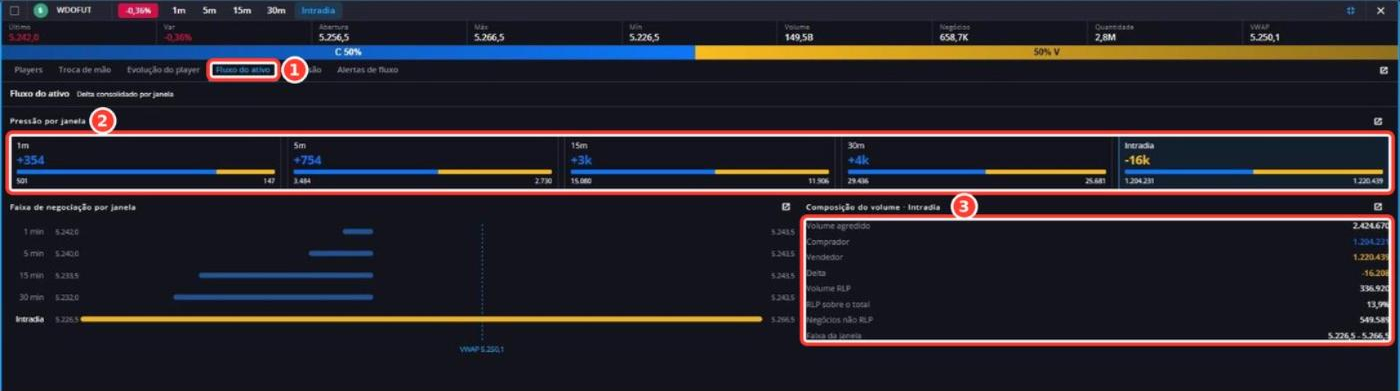Image resolution: width=1400 pixels, height=391 pixels.
Task: Click seller count 1.220.439 under Intradia card
Action: [1367, 181]
